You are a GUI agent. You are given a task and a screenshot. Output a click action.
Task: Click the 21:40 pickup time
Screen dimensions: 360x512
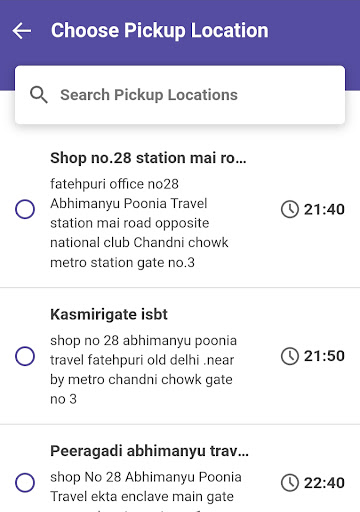324,209
